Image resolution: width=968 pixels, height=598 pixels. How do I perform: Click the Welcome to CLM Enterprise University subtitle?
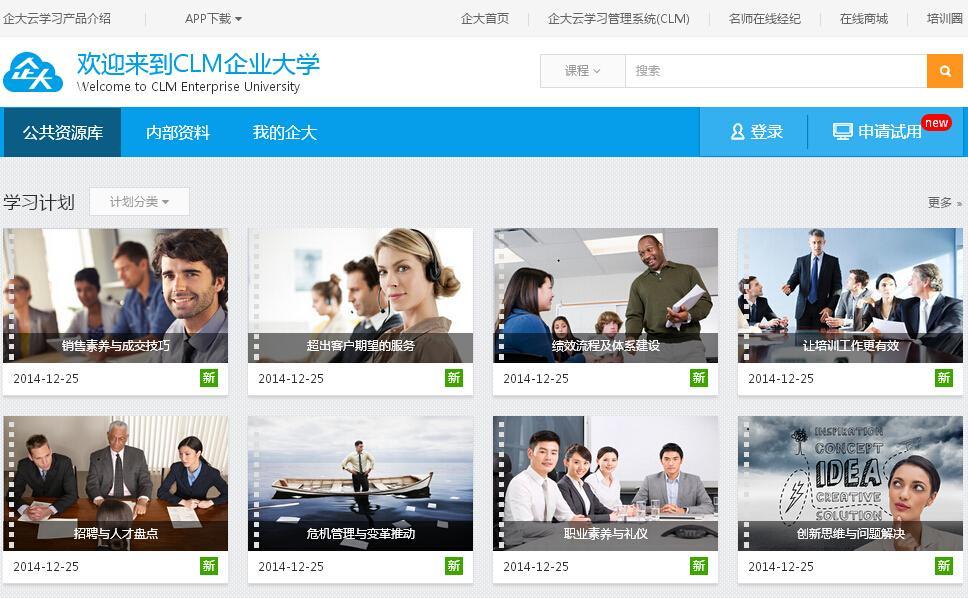click(188, 86)
